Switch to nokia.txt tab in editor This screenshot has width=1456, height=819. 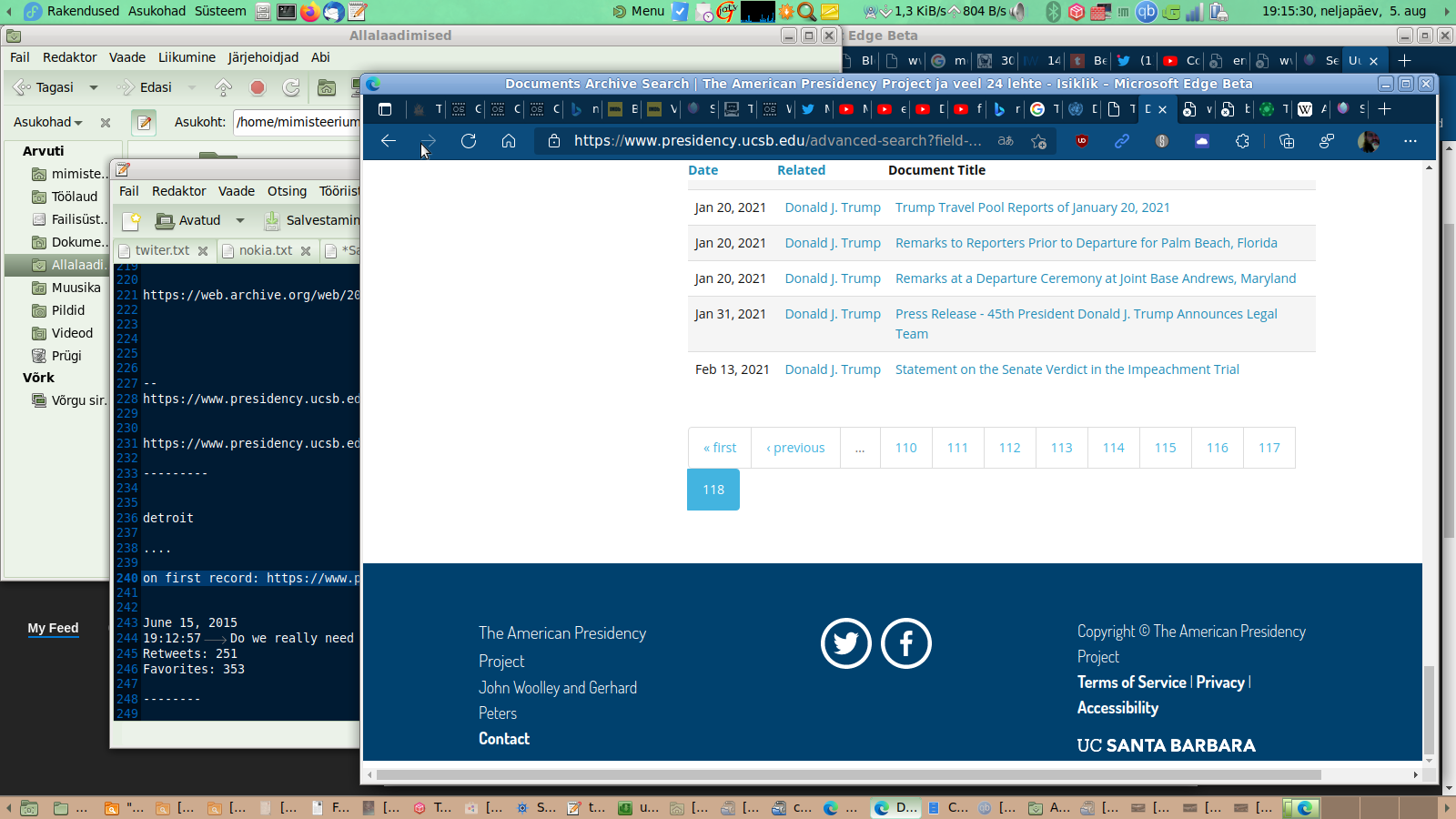266,250
